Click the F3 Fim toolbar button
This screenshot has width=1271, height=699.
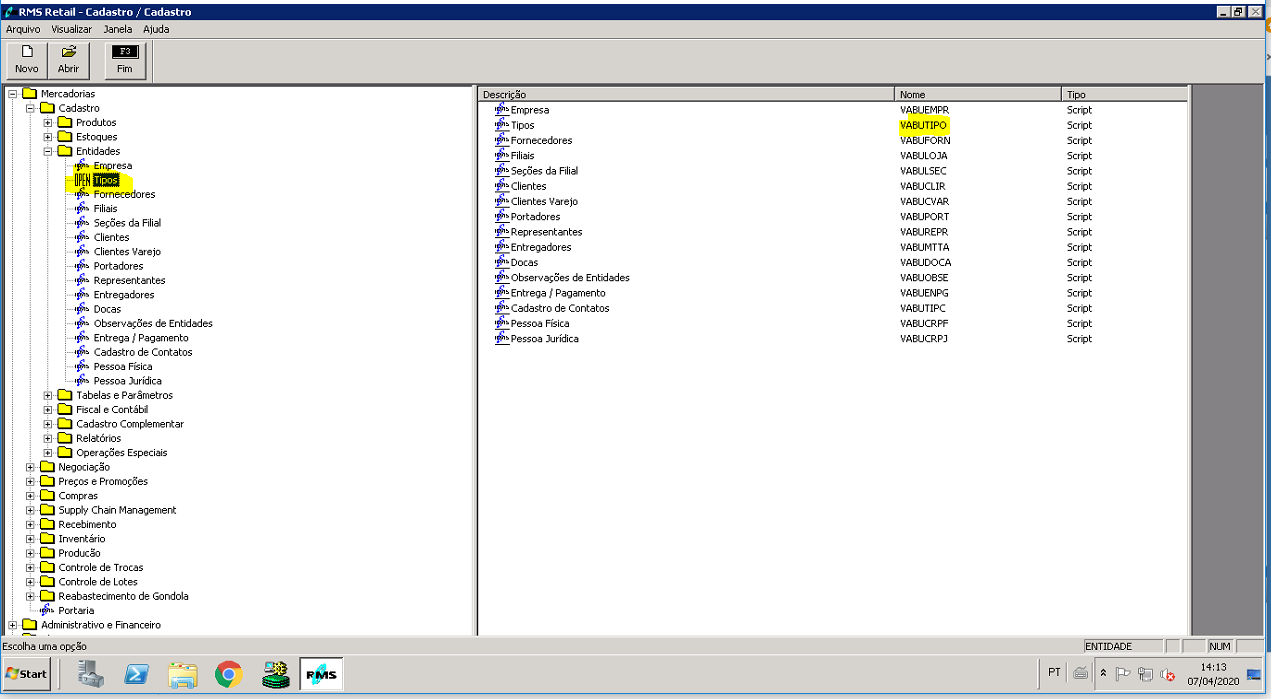(x=125, y=60)
